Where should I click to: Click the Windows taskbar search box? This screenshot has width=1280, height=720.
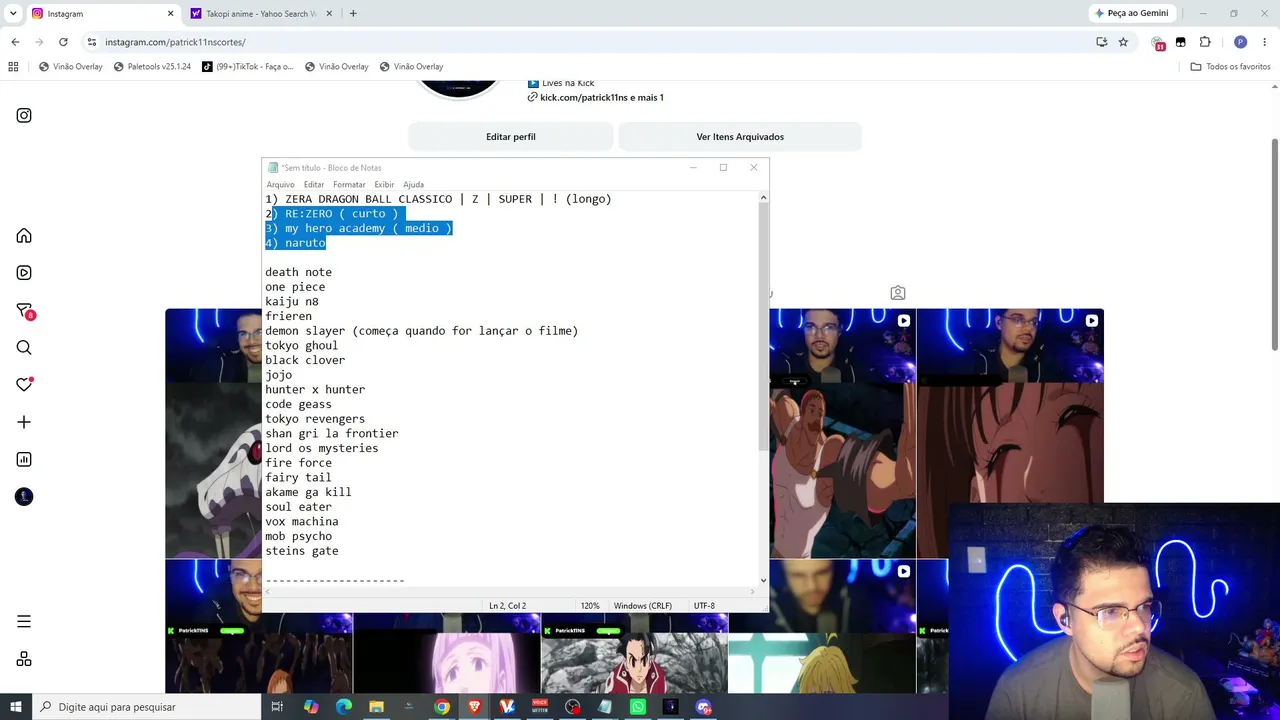tap(148, 707)
